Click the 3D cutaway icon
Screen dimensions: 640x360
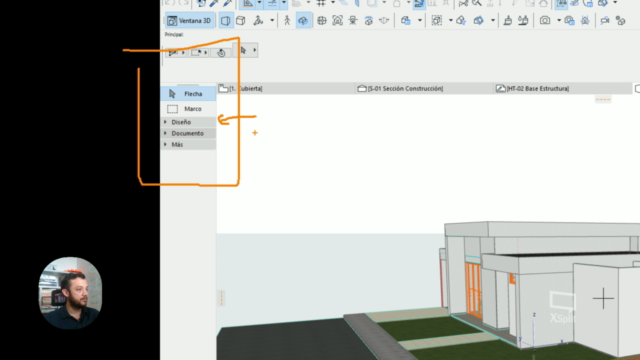click(478, 20)
